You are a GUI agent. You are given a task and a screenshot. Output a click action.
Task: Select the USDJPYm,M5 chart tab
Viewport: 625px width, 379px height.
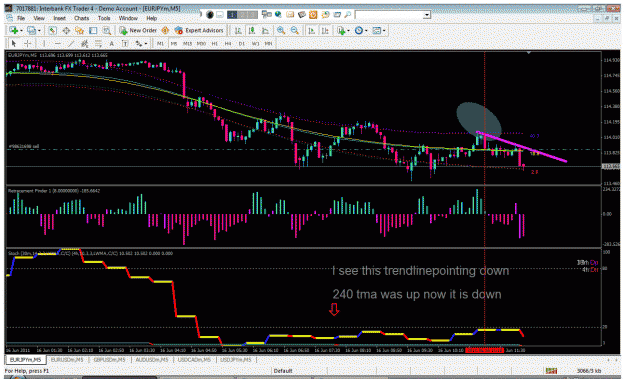[x=236, y=359]
